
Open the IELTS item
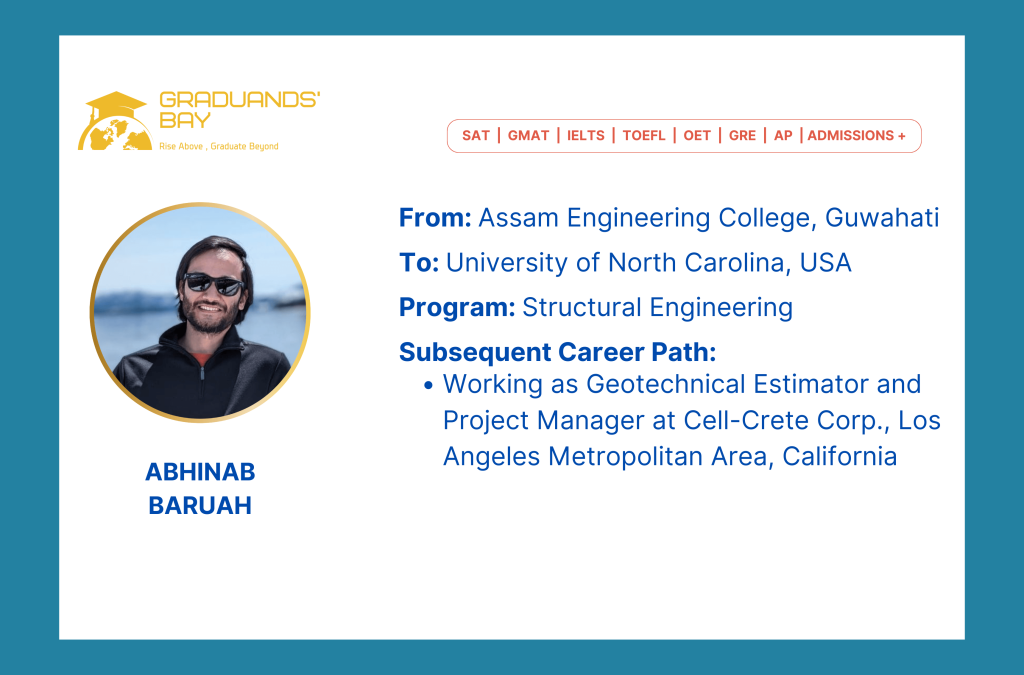586,136
